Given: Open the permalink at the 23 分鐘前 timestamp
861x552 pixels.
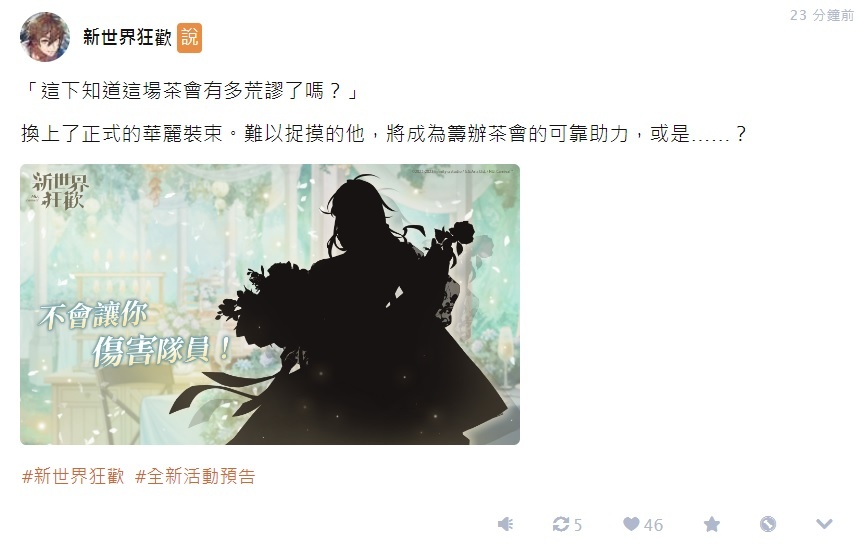Looking at the screenshot, I should tap(821, 15).
